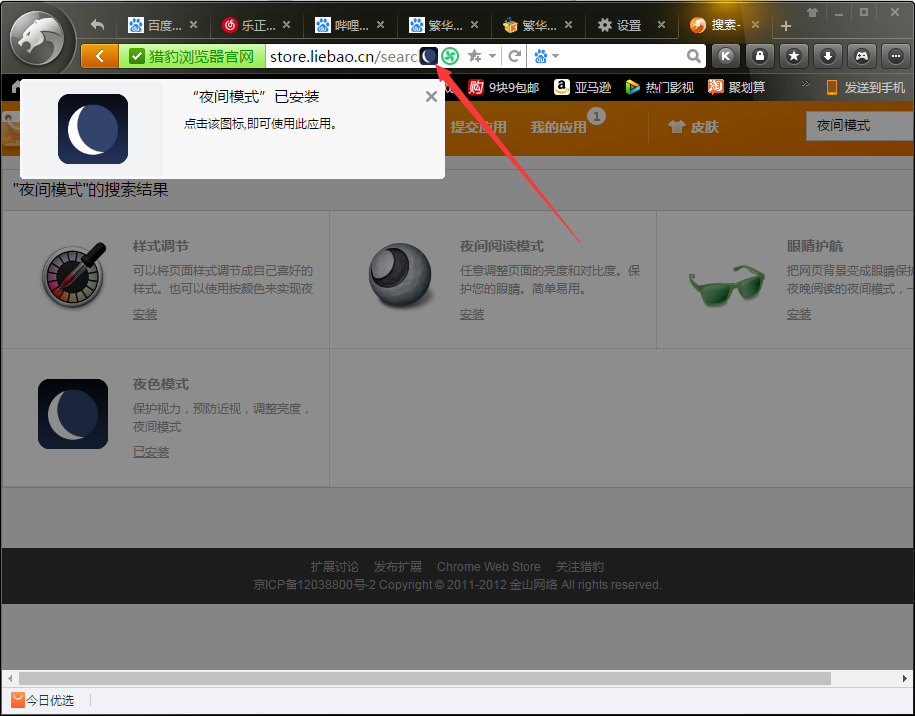Click 安装 under 夜间阅读模式

[471, 314]
